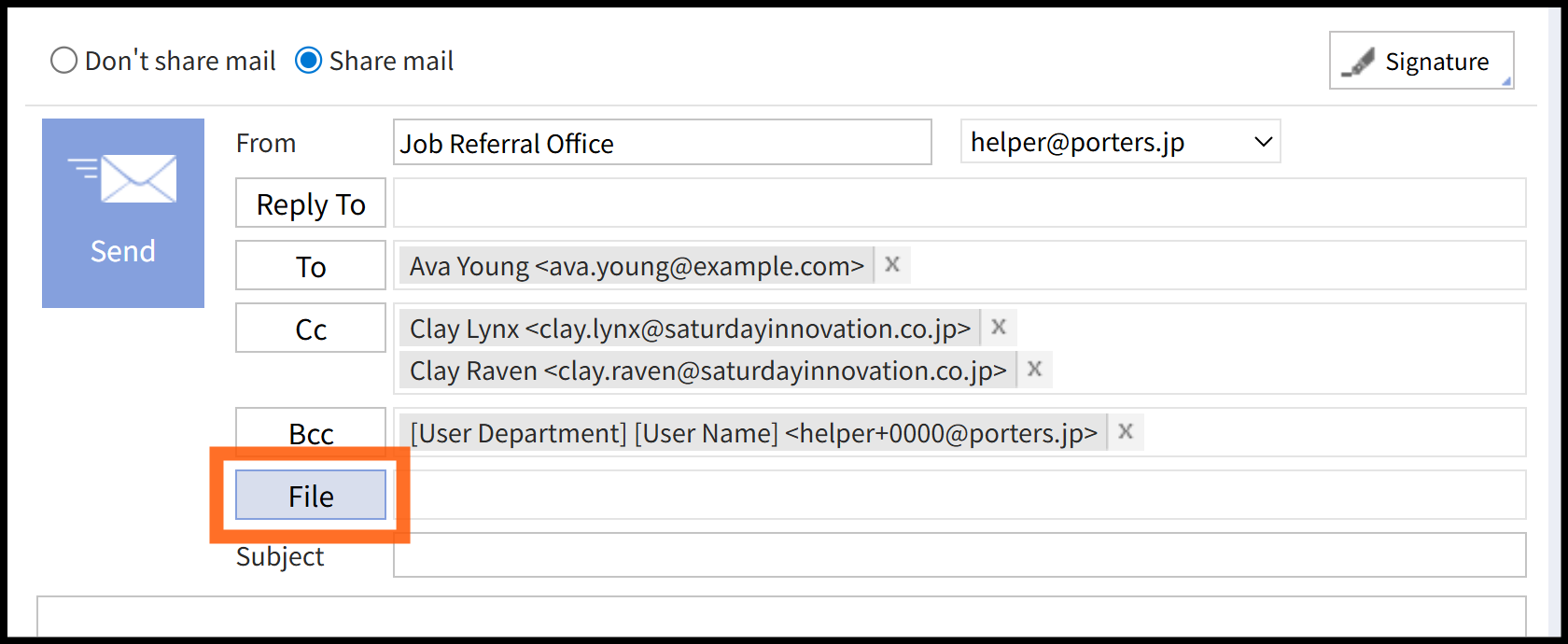Click the Subject input field
This screenshot has height=644, width=1568.
pyautogui.click(x=959, y=555)
